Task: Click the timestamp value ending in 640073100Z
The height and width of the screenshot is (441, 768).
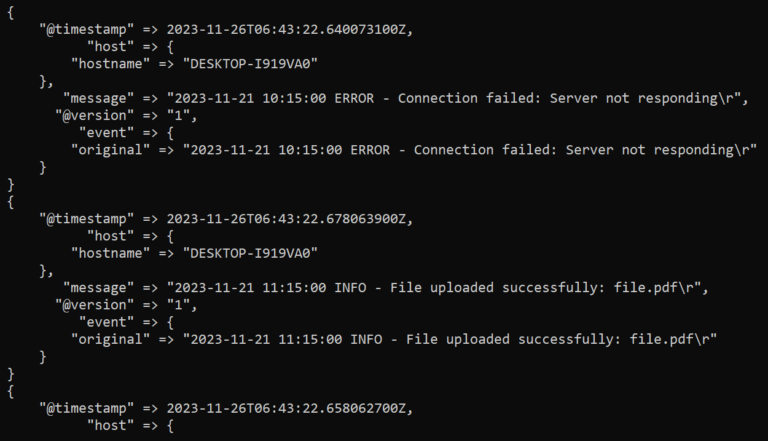Action: [290, 29]
